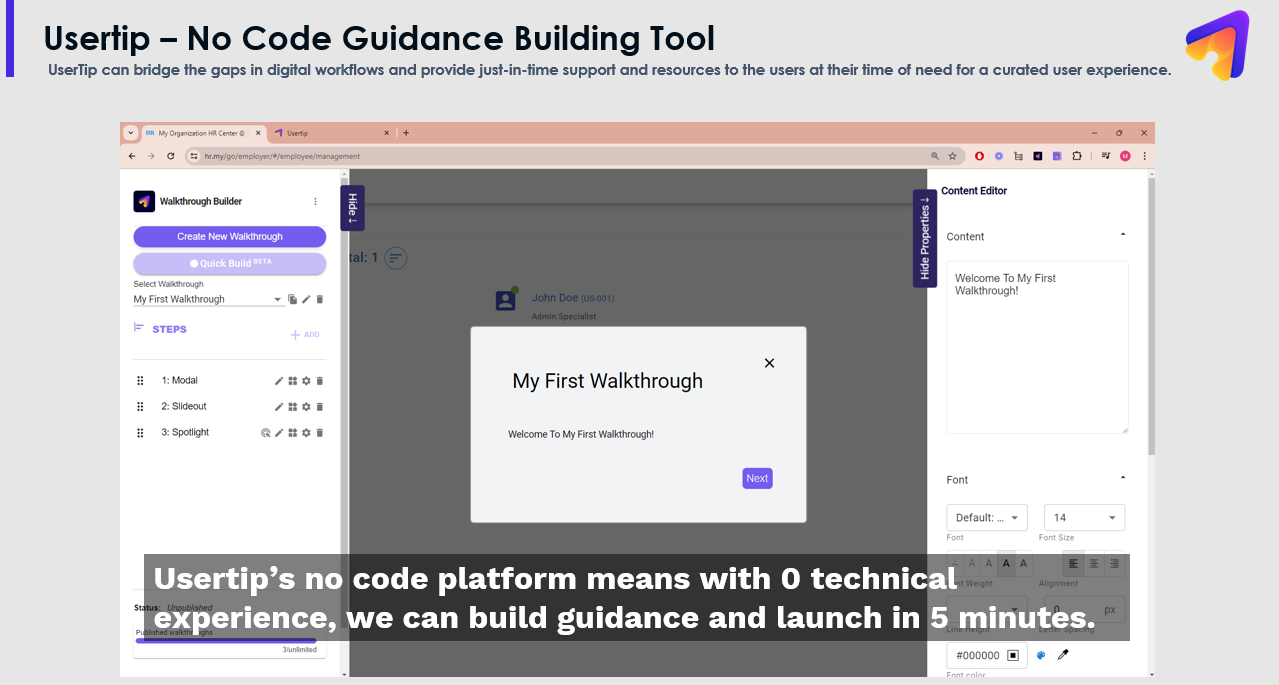
Task: Go back in the browser
Action: 132,156
